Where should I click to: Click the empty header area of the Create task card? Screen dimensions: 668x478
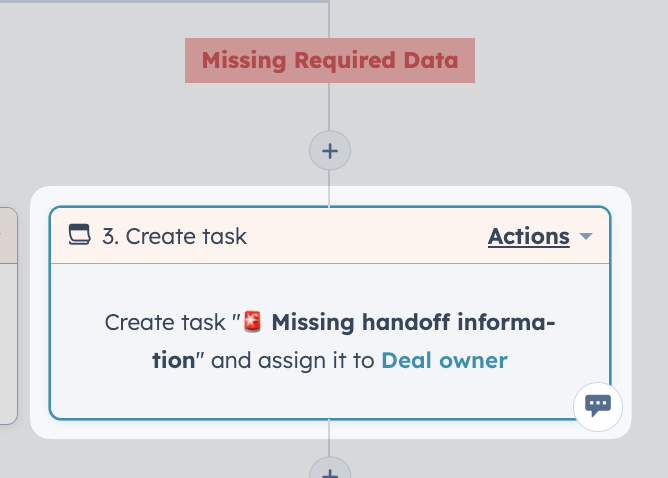point(366,236)
